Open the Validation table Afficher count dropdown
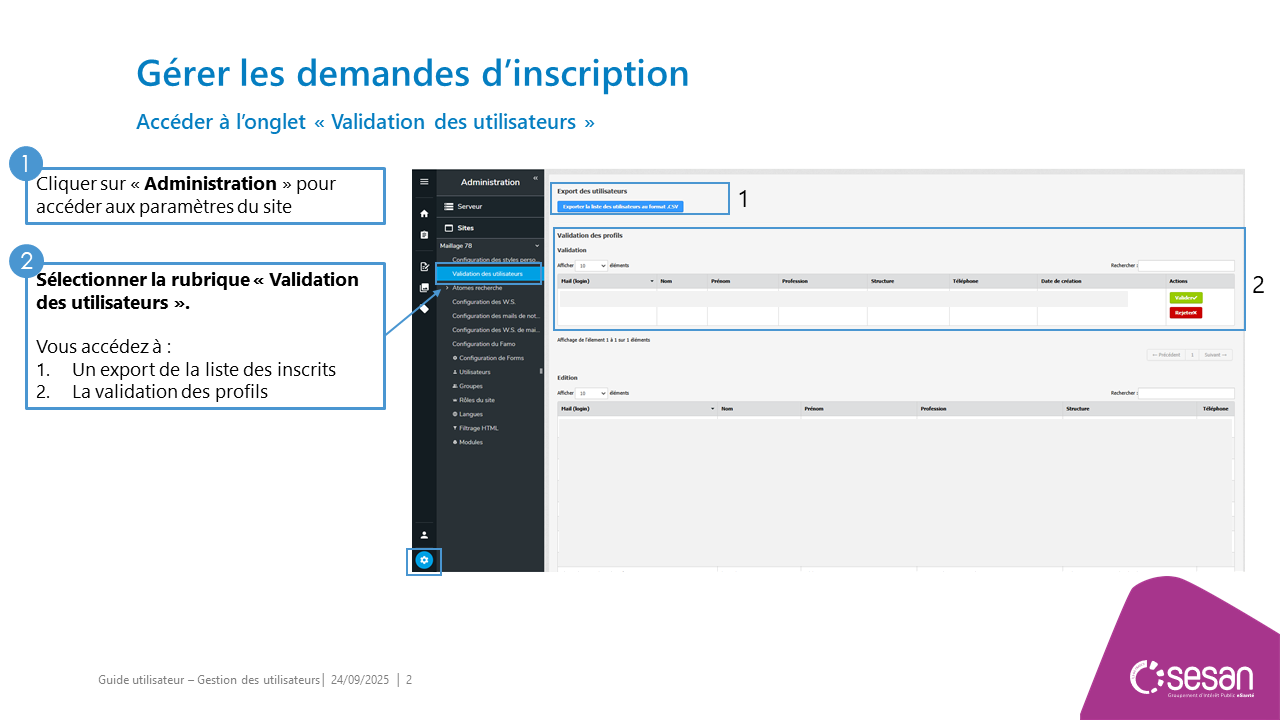The image size is (1280, 720). point(591,266)
